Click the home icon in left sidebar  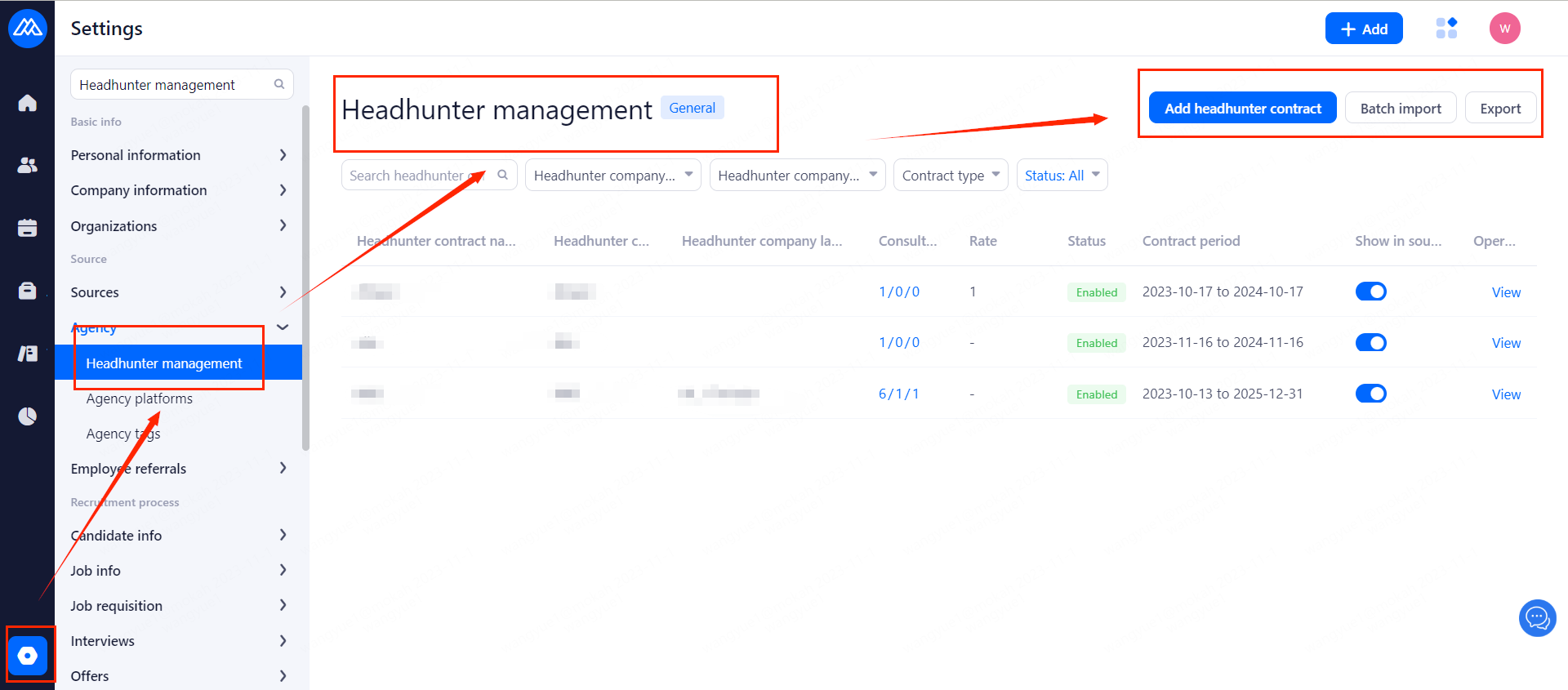point(27,103)
